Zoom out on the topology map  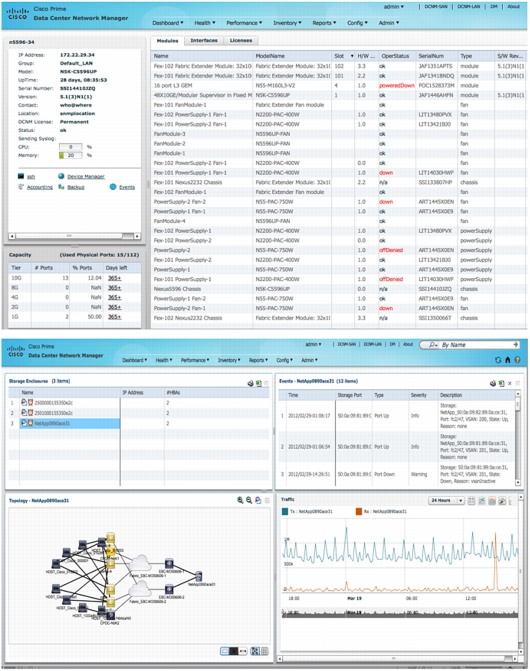(249, 500)
